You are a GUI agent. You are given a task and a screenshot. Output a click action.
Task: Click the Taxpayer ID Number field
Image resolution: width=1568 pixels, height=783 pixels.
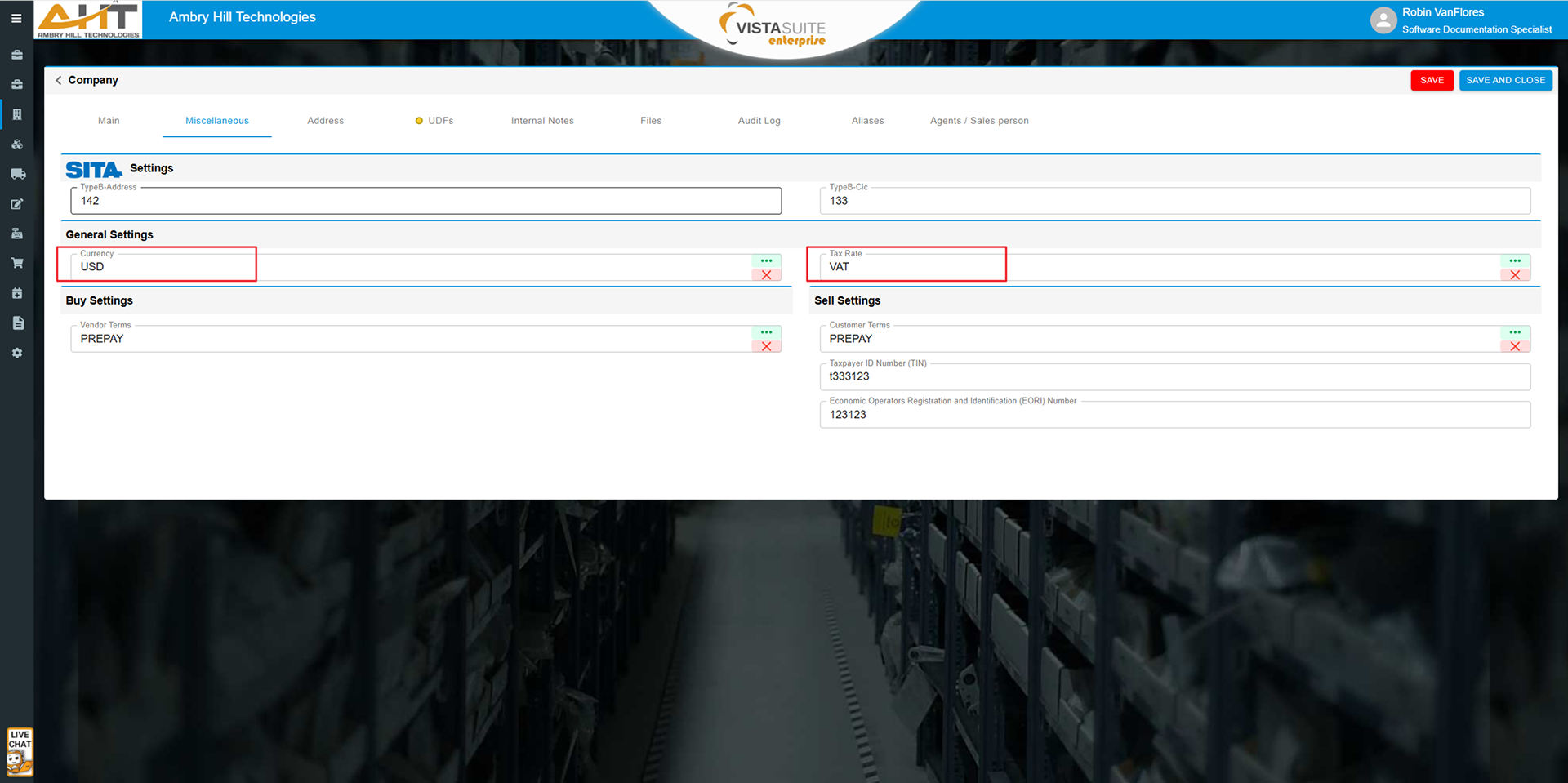1174,376
